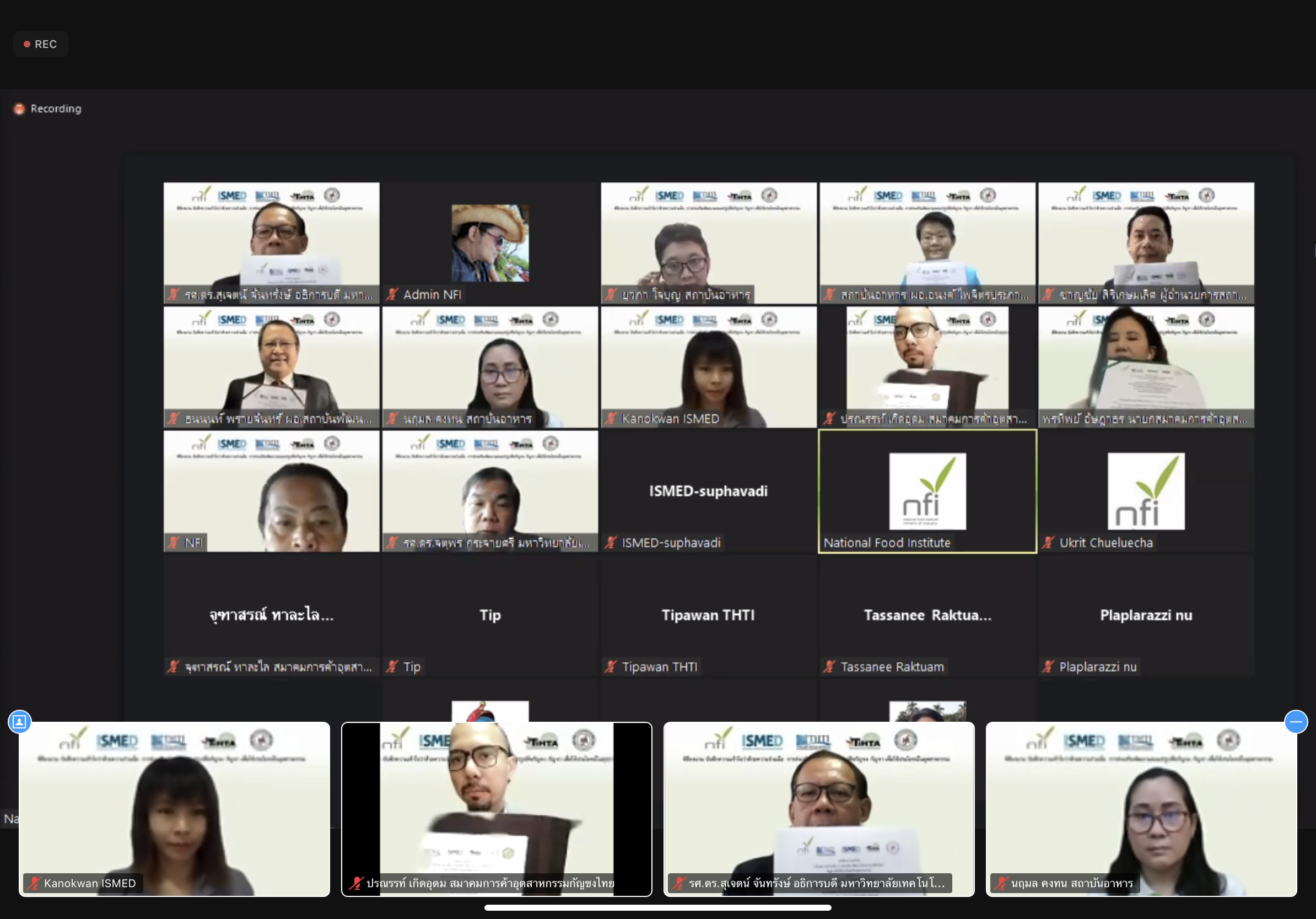Click muted mic icon on ISMED-suphavadi tile
1316x919 pixels.
(611, 543)
